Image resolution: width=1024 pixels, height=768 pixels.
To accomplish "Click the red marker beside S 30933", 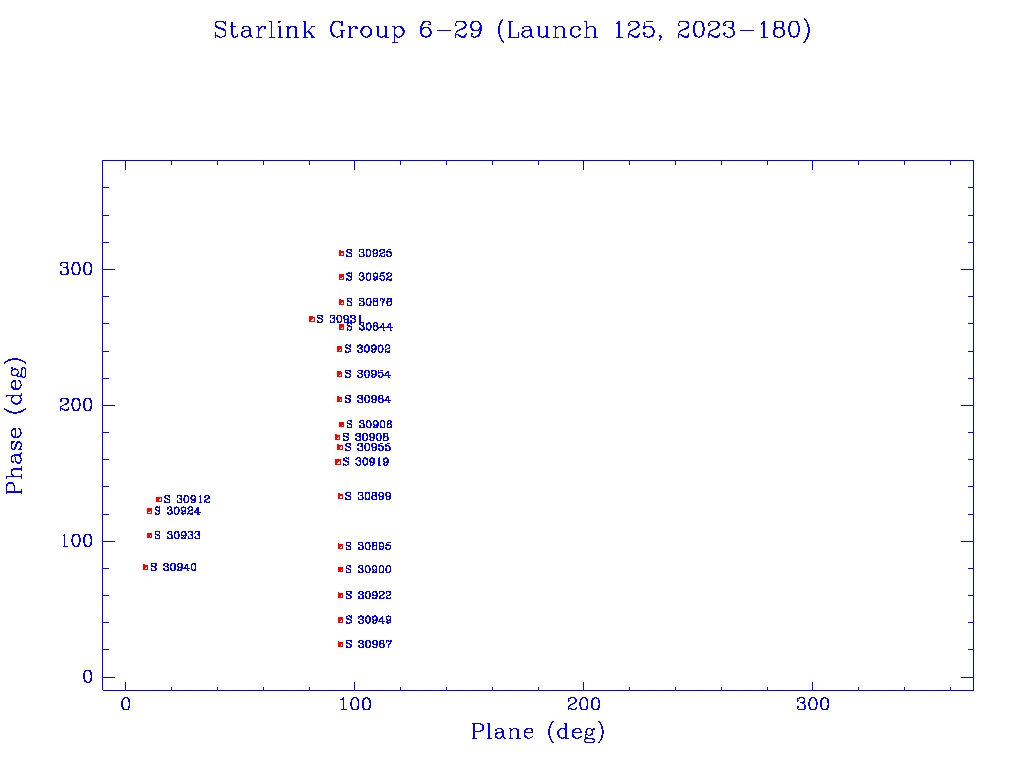I will pos(150,536).
